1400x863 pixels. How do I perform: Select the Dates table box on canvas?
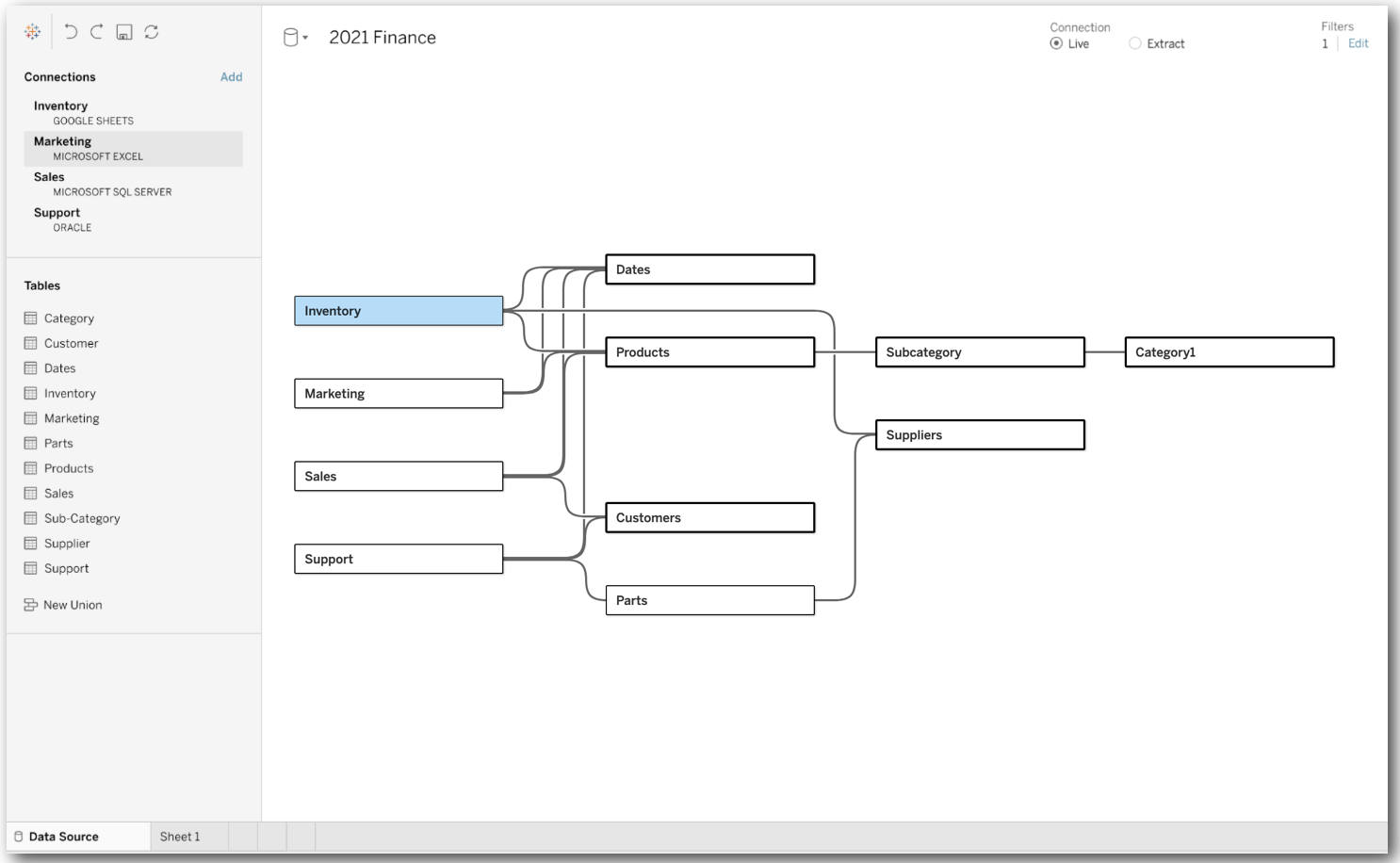click(x=710, y=269)
